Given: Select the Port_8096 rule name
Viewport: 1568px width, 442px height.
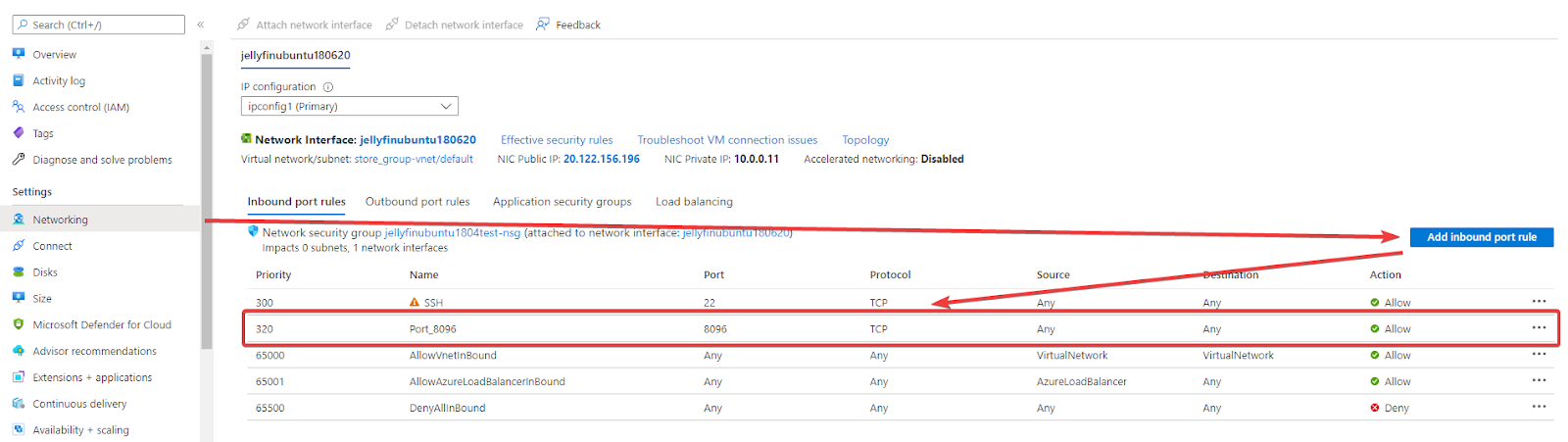Looking at the screenshot, I should point(432,329).
